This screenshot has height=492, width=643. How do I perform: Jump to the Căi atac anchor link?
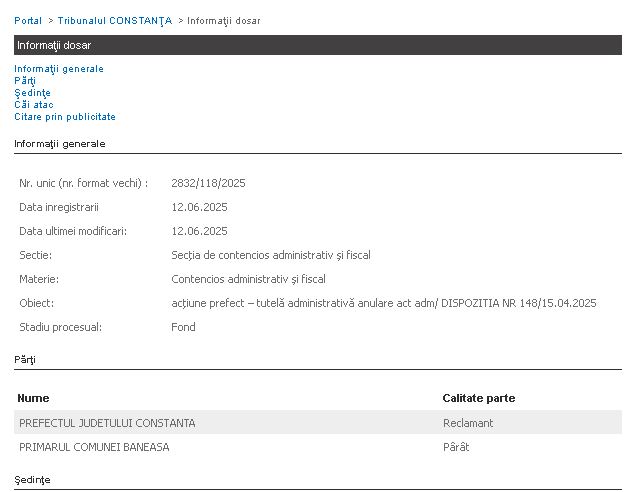[x=34, y=105]
